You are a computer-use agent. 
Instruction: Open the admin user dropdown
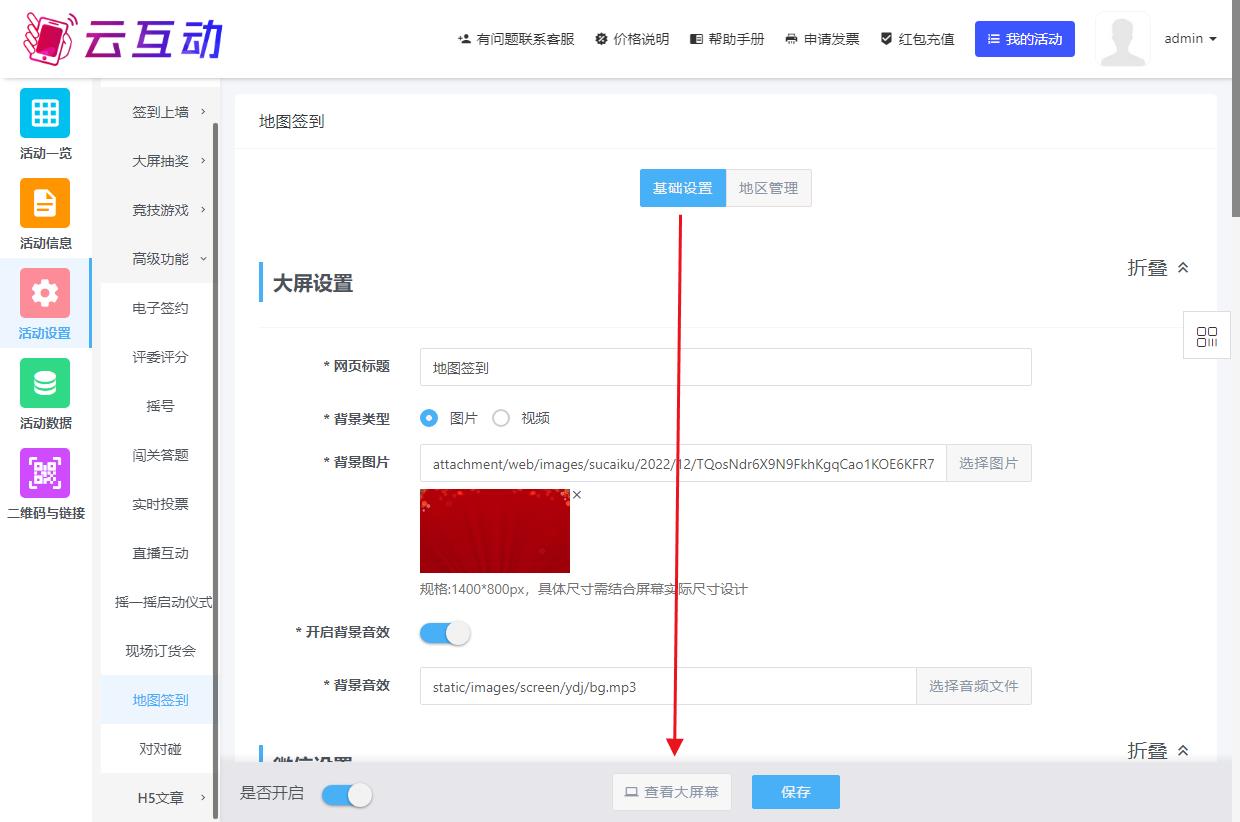tap(1190, 39)
